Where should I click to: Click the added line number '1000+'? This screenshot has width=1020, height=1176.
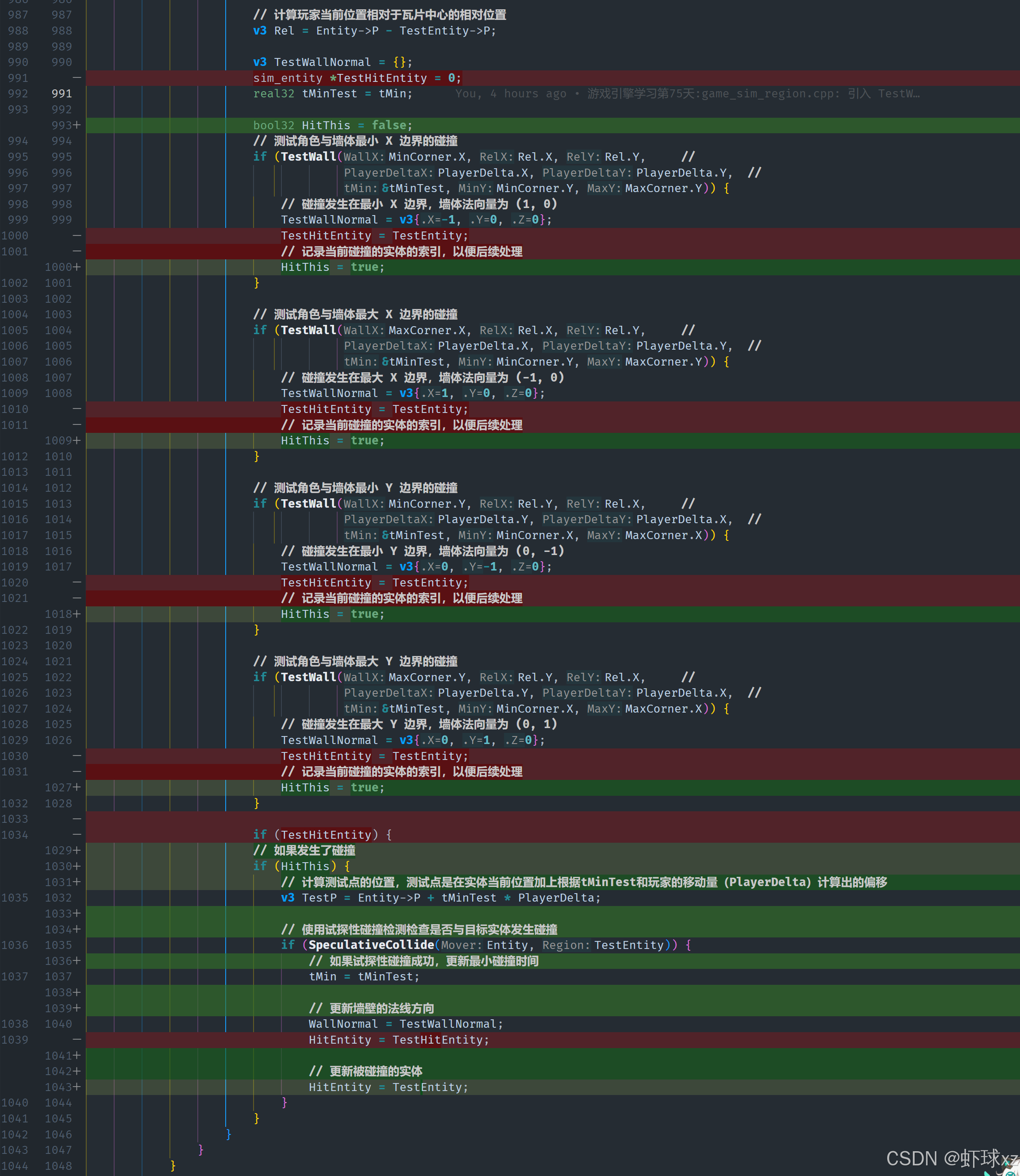(x=62, y=267)
